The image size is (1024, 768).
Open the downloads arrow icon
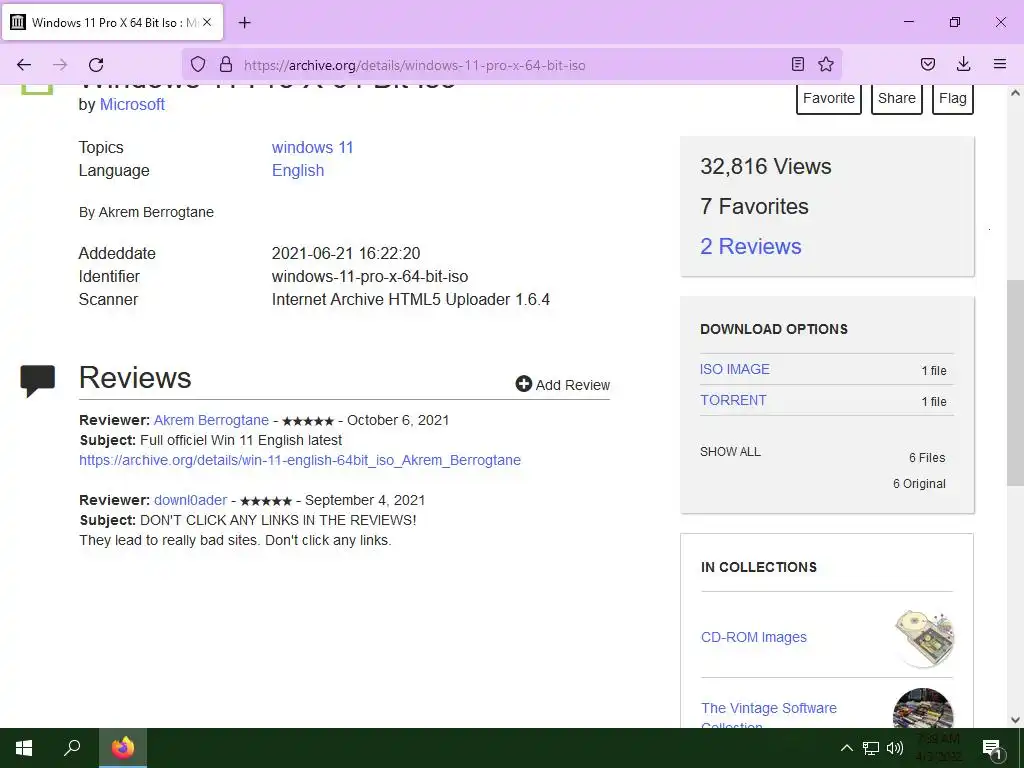[x=963, y=64]
